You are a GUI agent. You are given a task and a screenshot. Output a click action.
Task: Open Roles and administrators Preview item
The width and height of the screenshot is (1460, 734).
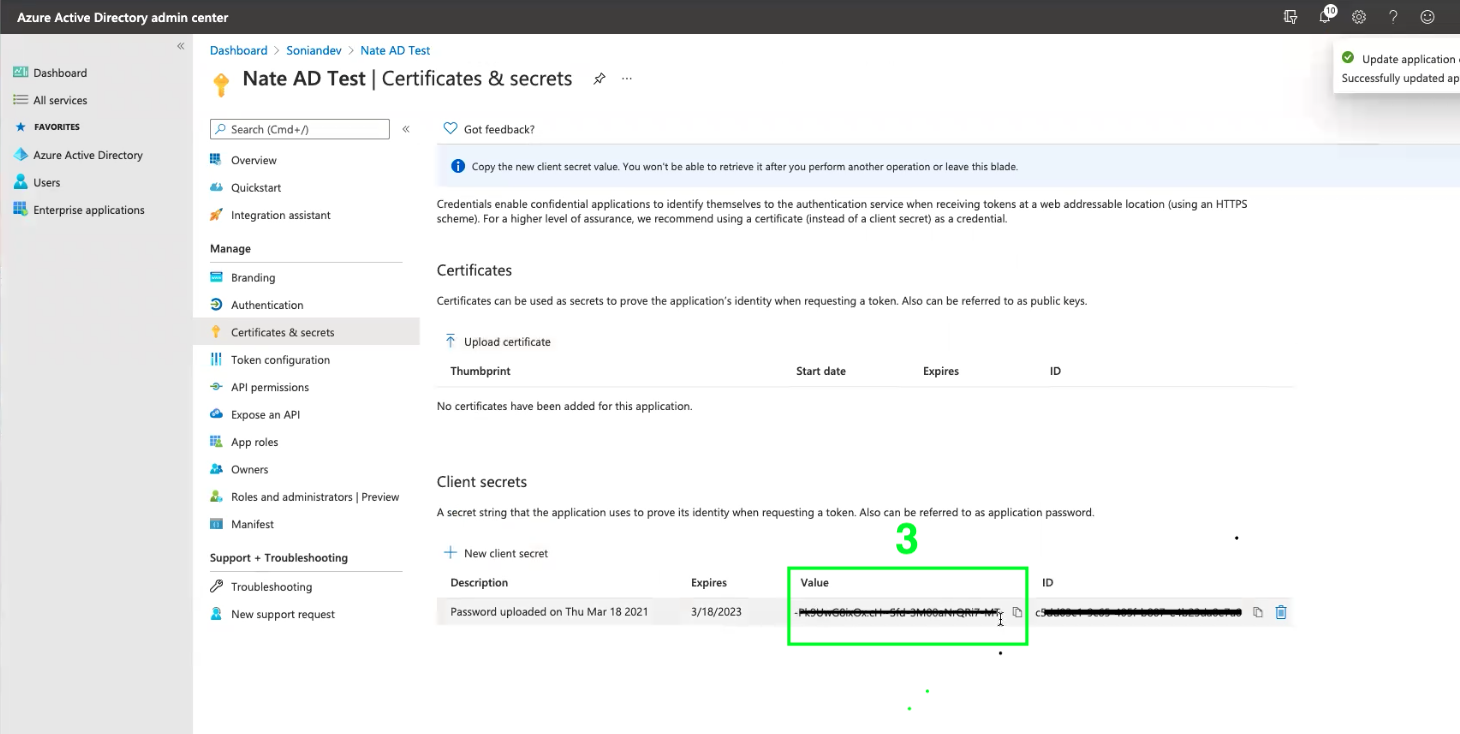[314, 497]
